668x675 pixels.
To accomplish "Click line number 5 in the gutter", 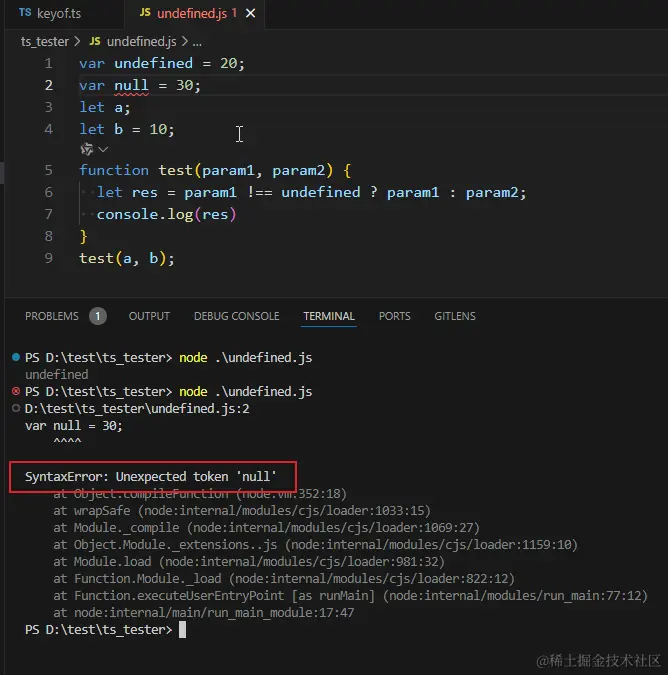I will (x=49, y=170).
